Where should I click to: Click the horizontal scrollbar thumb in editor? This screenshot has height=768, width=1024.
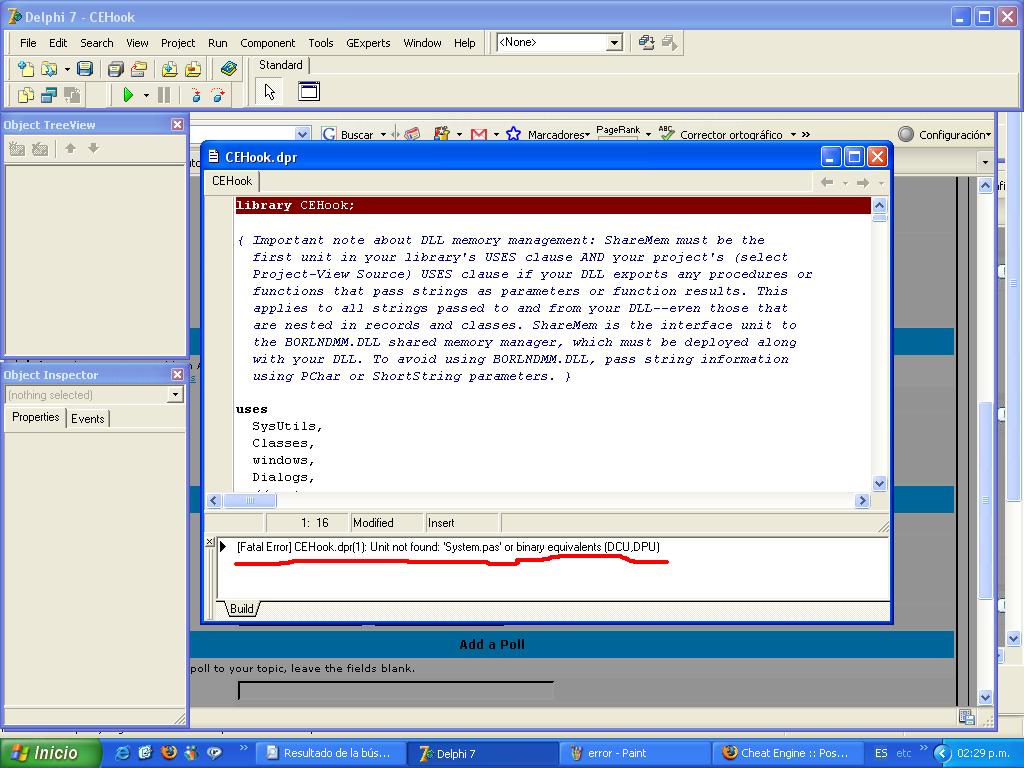pyautogui.click(x=249, y=501)
